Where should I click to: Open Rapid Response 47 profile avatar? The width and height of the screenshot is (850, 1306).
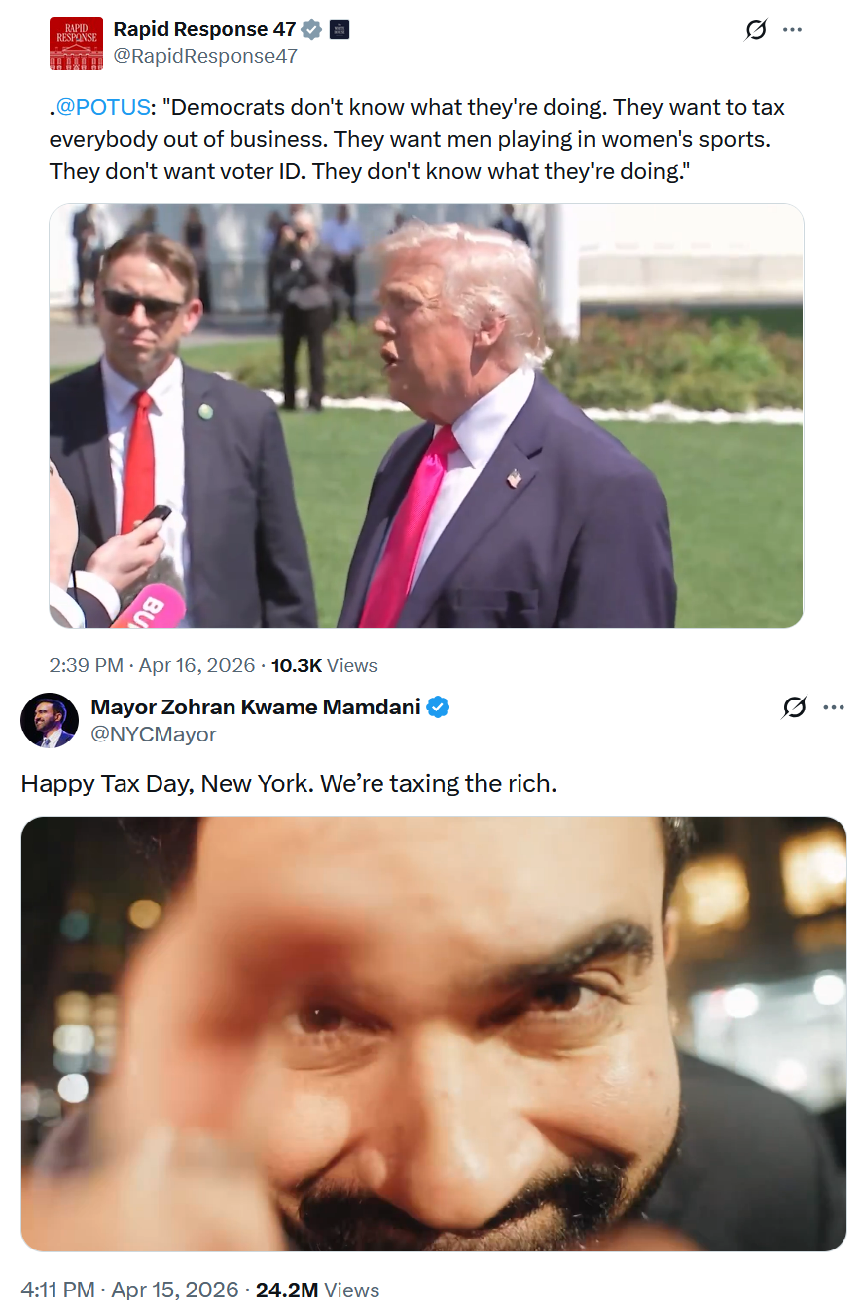(76, 43)
